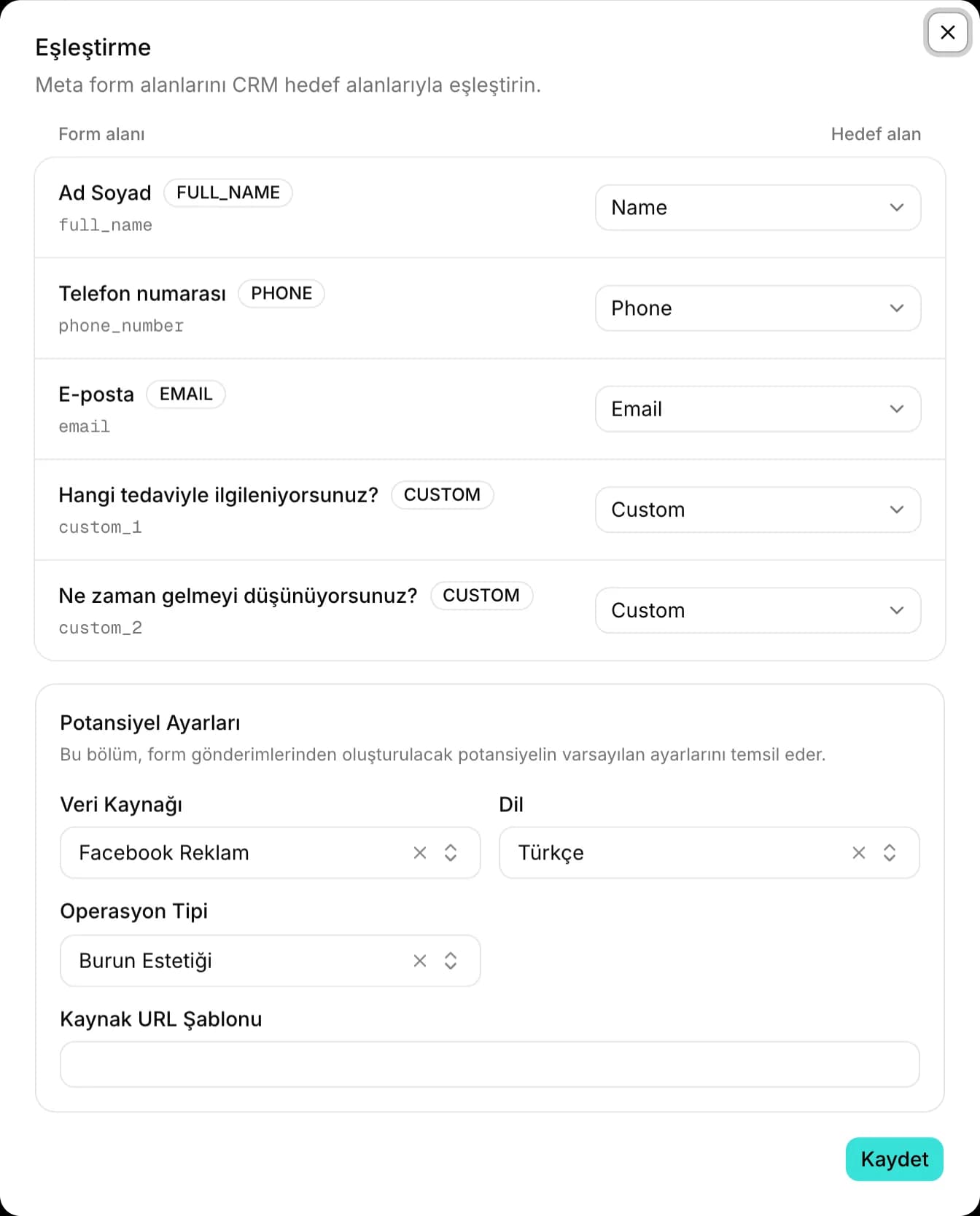Open the Email target field dropdown
Viewport: 980px width, 1216px height.
(x=758, y=409)
